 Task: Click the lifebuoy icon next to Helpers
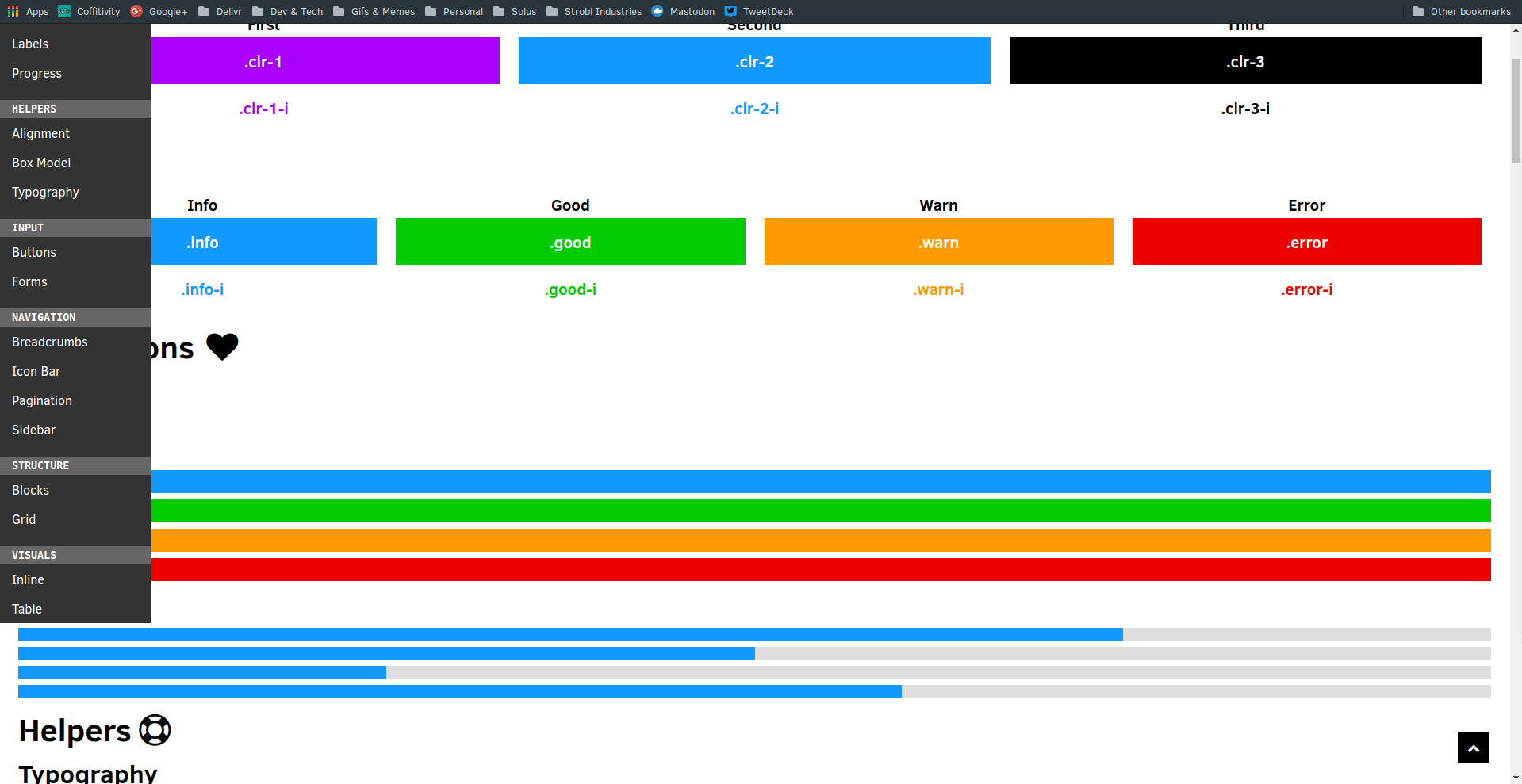tap(155, 730)
